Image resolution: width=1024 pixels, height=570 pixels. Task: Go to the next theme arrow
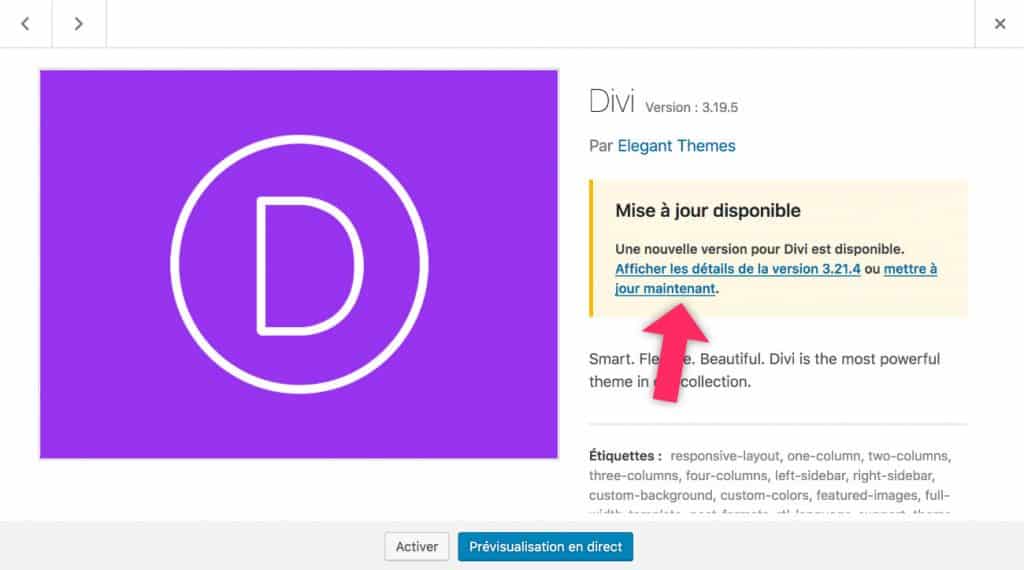(x=78, y=24)
